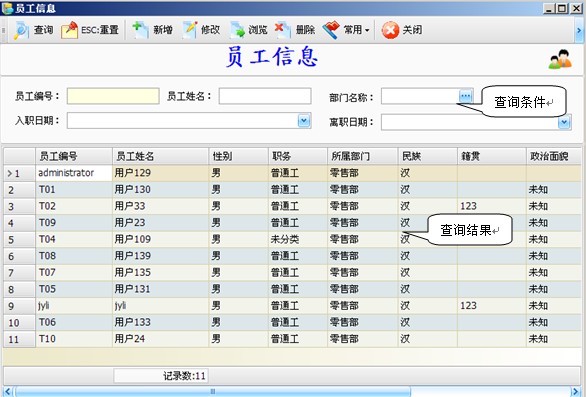The width and height of the screenshot is (586, 397).
Task: Click the 新增 add record icon
Action: pyautogui.click(x=140, y=30)
